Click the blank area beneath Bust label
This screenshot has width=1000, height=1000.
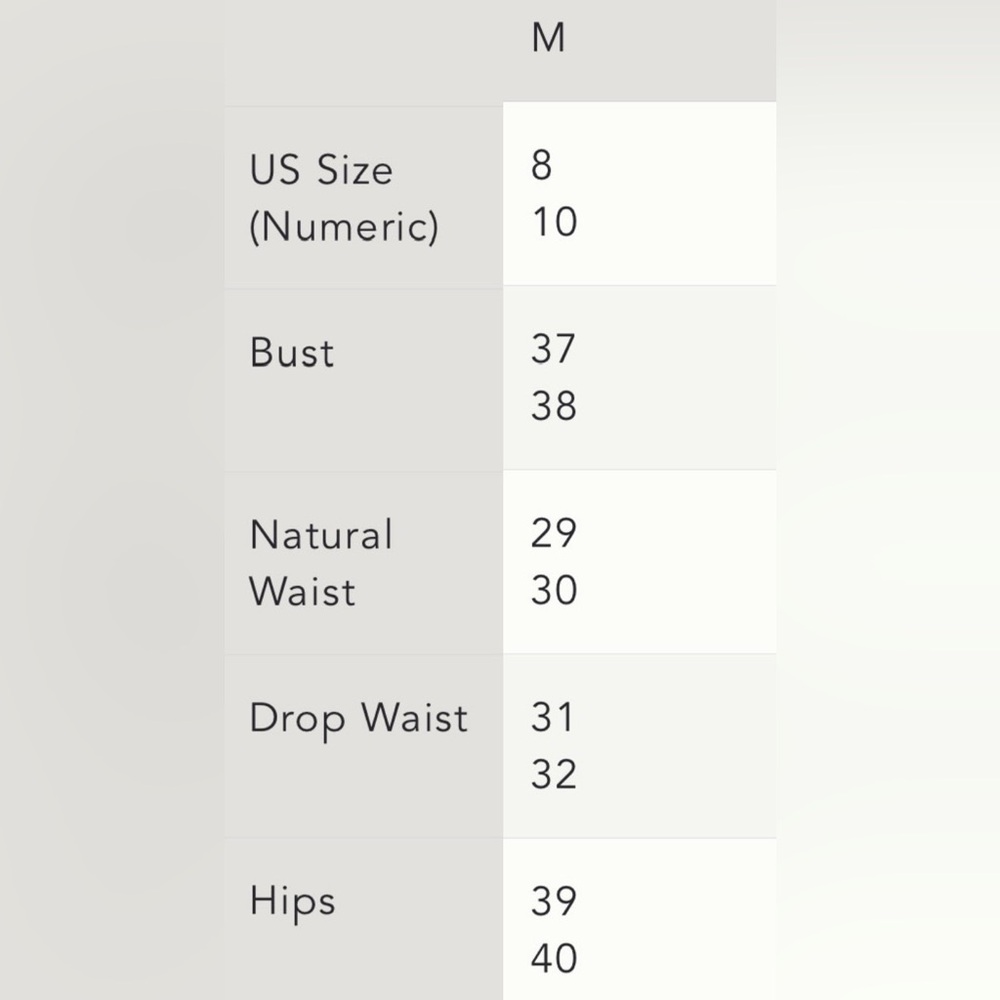tap(364, 421)
